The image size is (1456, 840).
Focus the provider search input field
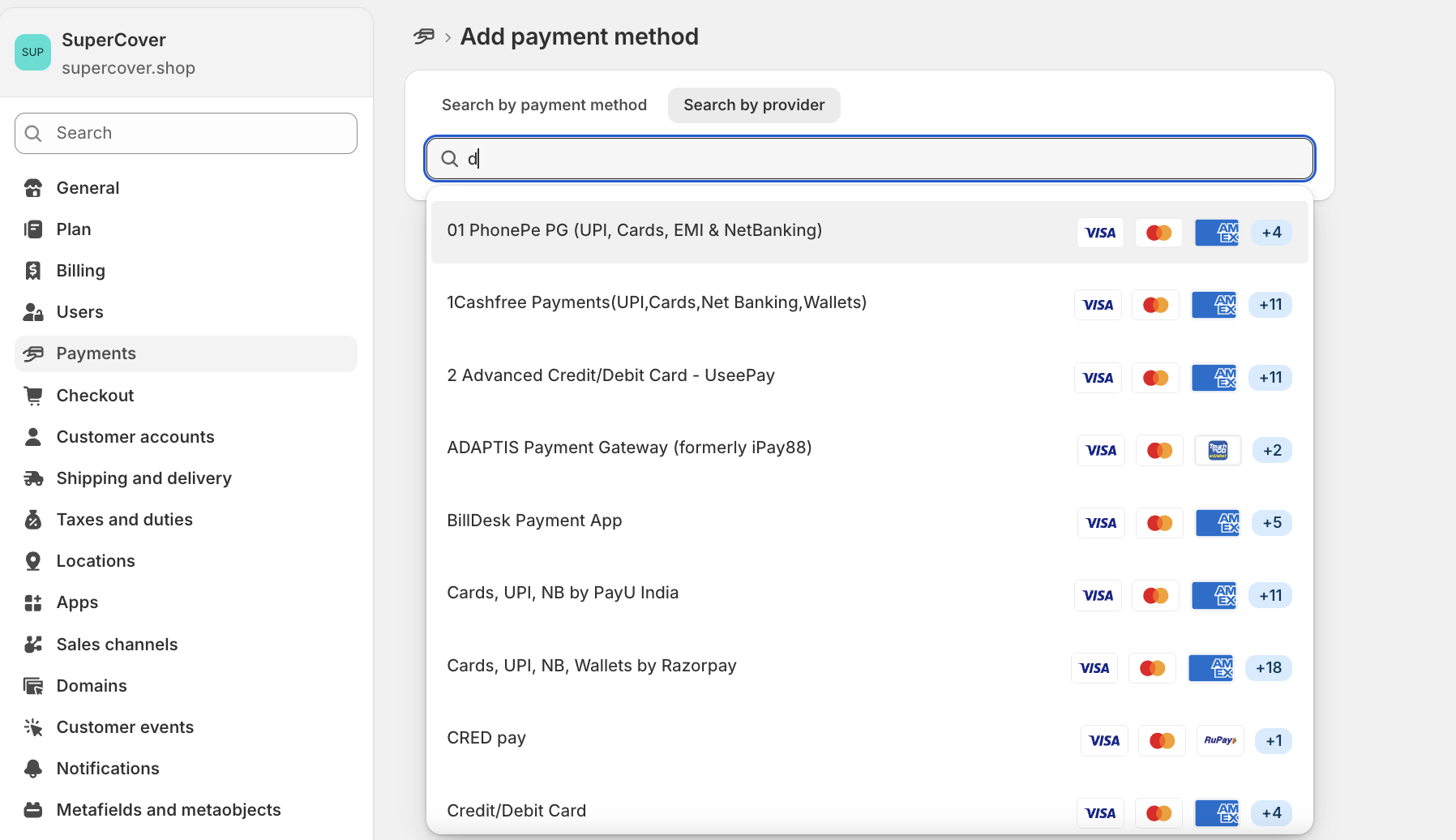[x=869, y=159]
